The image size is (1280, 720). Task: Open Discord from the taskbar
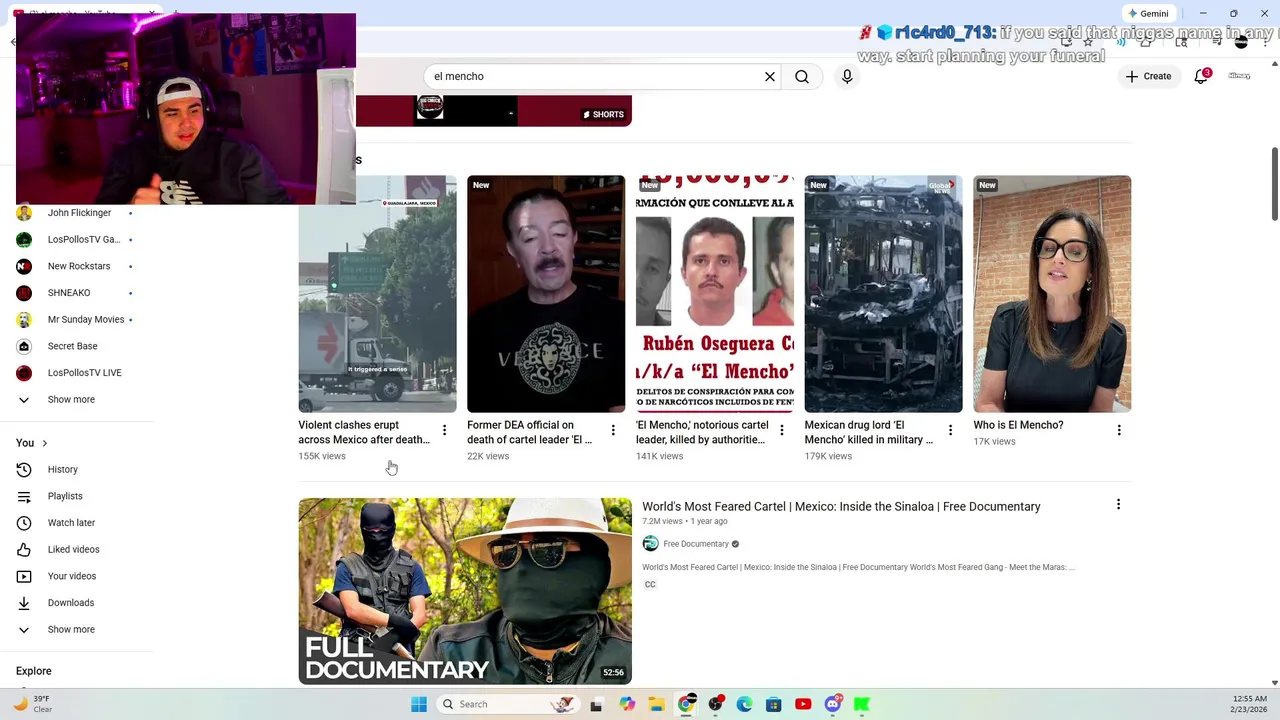click(833, 704)
